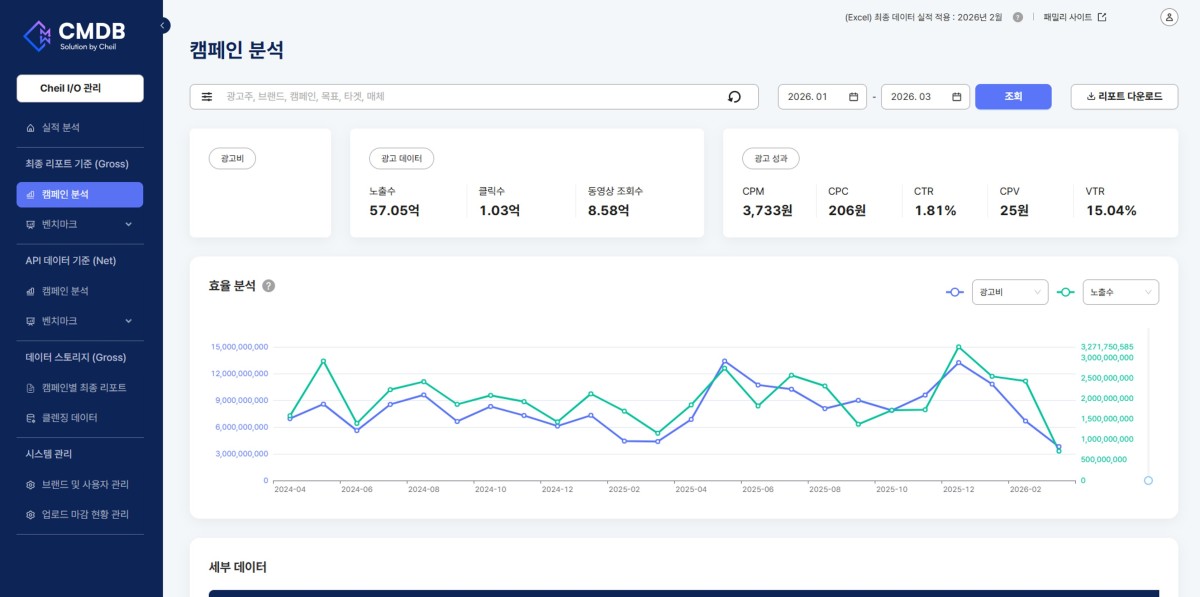Open the user profile icon
The width and height of the screenshot is (1200, 597).
tap(1169, 17)
